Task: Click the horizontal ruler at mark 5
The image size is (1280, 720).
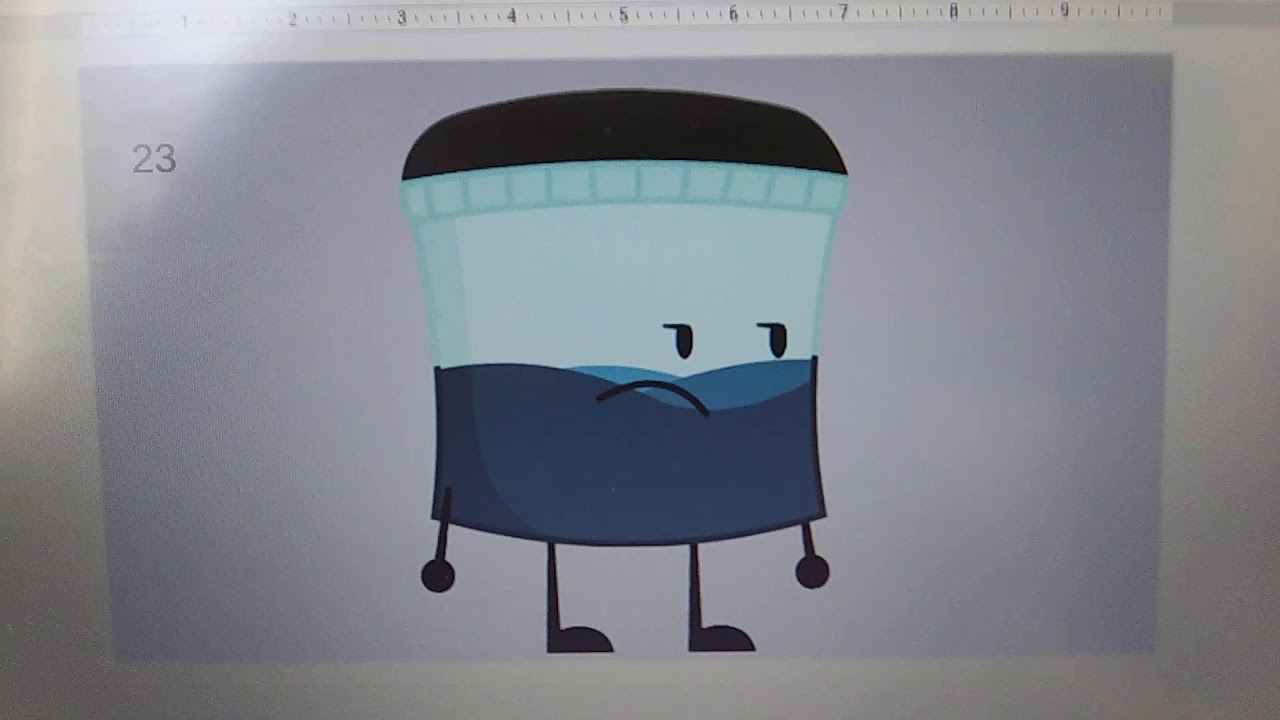Action: (x=622, y=15)
